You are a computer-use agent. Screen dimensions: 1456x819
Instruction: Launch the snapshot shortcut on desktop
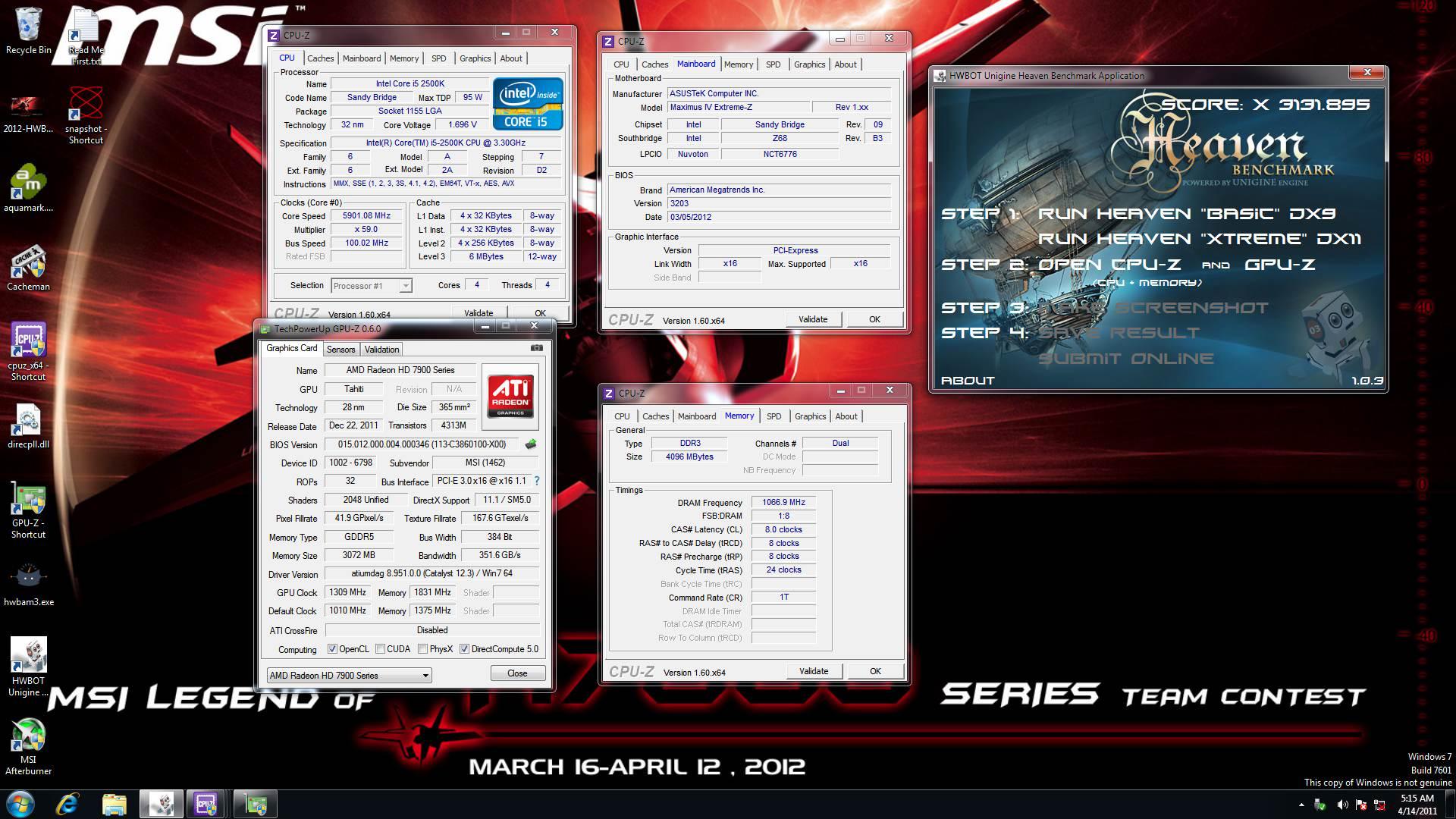[x=86, y=115]
